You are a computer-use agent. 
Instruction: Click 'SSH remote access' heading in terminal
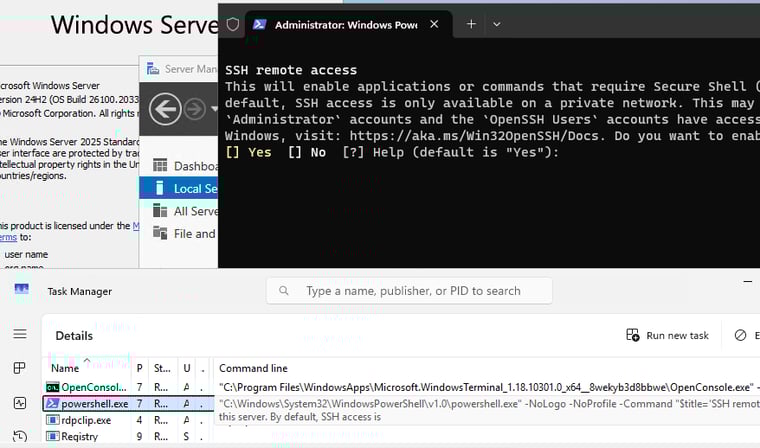pyautogui.click(x=291, y=70)
